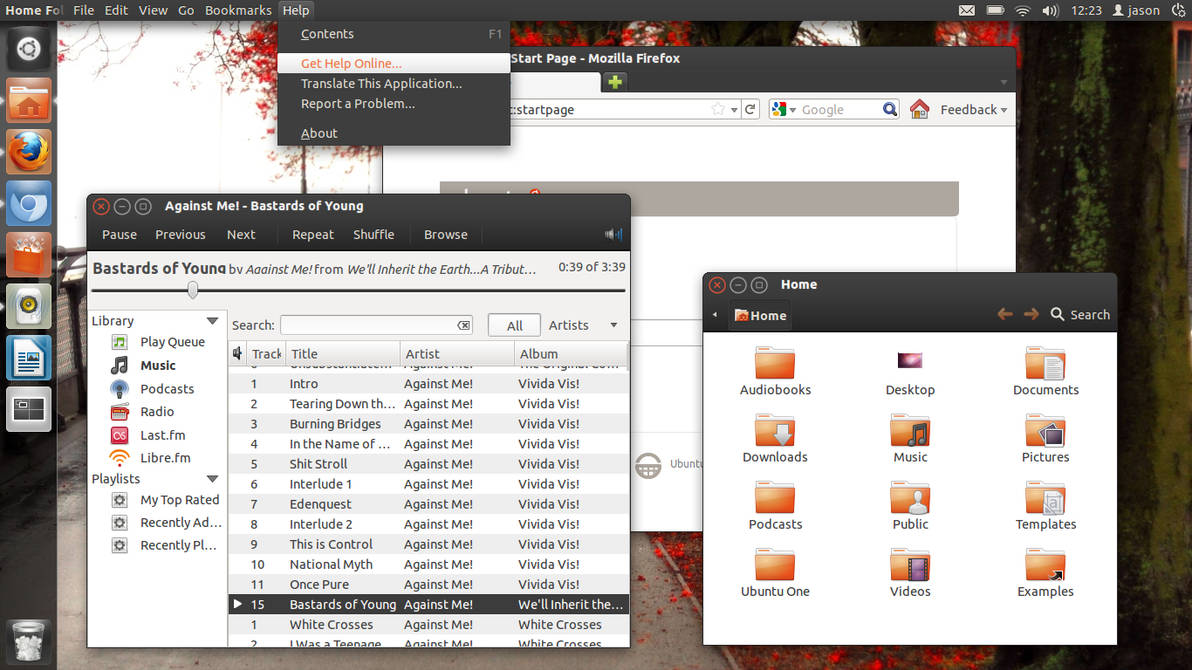Image resolution: width=1192 pixels, height=670 pixels.
Task: Select My Top Rated playlist
Action: pyautogui.click(x=179, y=500)
